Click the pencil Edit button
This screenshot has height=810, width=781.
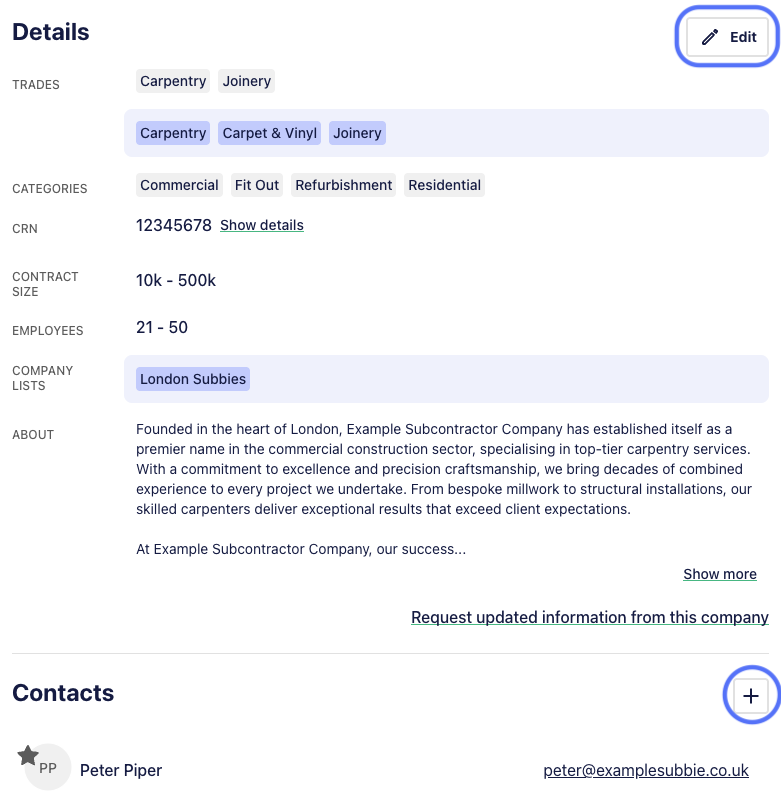727,37
